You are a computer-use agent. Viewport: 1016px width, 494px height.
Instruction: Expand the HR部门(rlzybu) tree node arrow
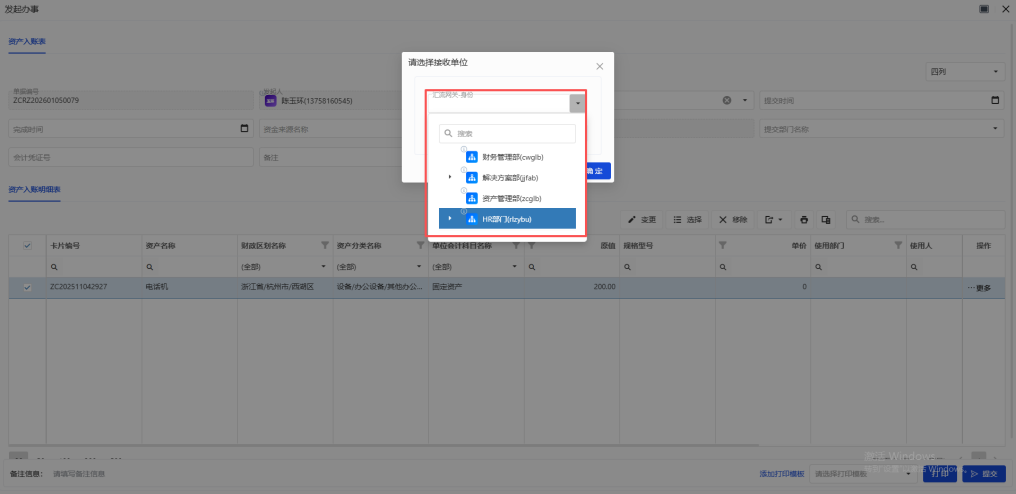tap(450, 218)
